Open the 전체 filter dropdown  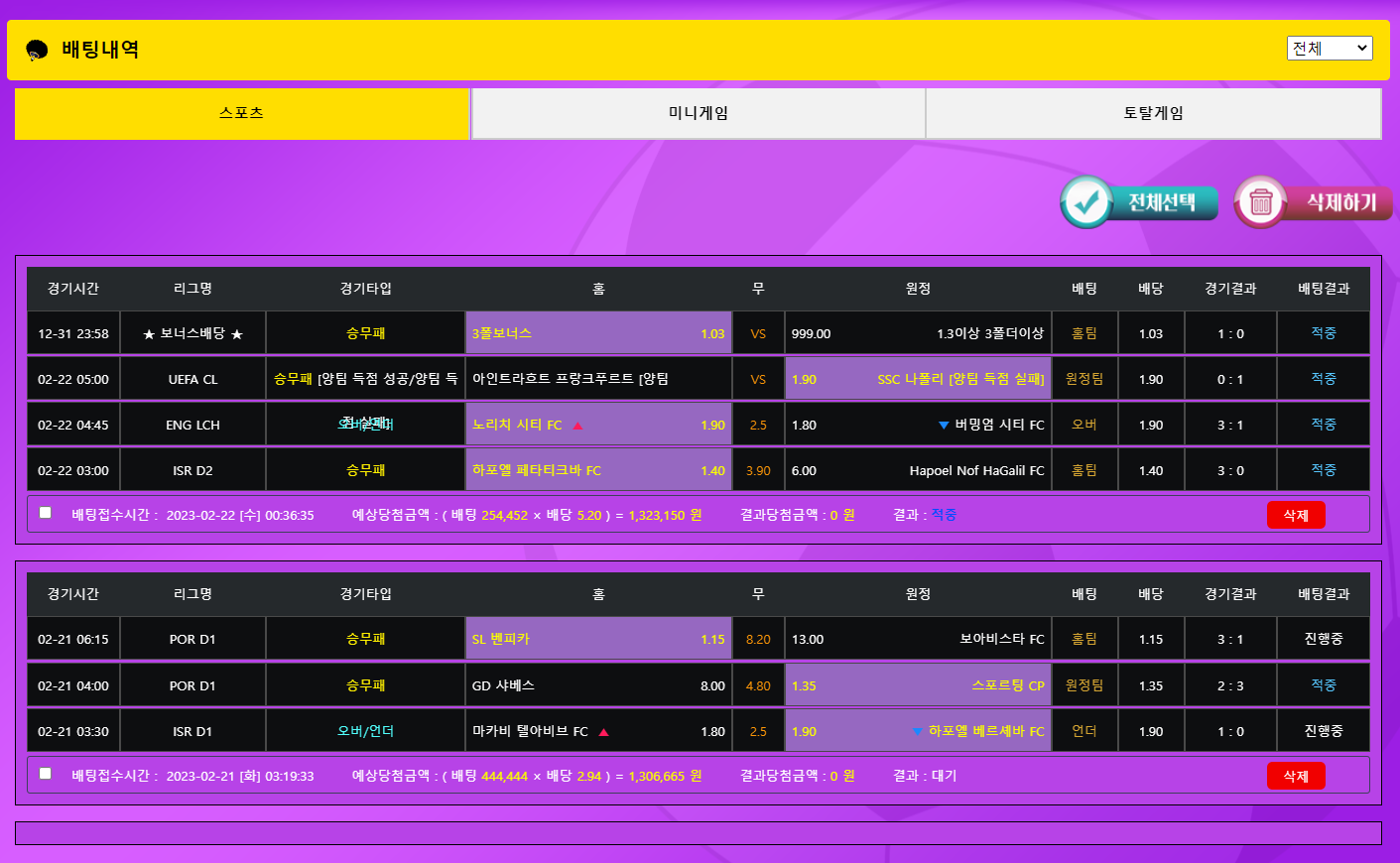click(1329, 48)
